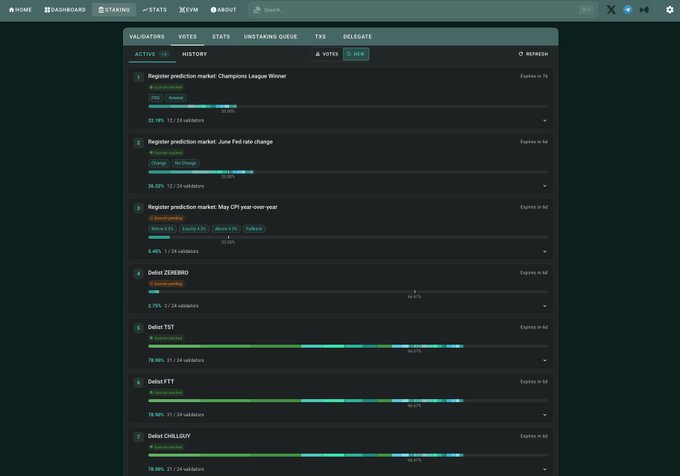Click Quorum reached badge under Delist TST
Image resolution: width=680 pixels, height=476 pixels.
click(x=166, y=338)
